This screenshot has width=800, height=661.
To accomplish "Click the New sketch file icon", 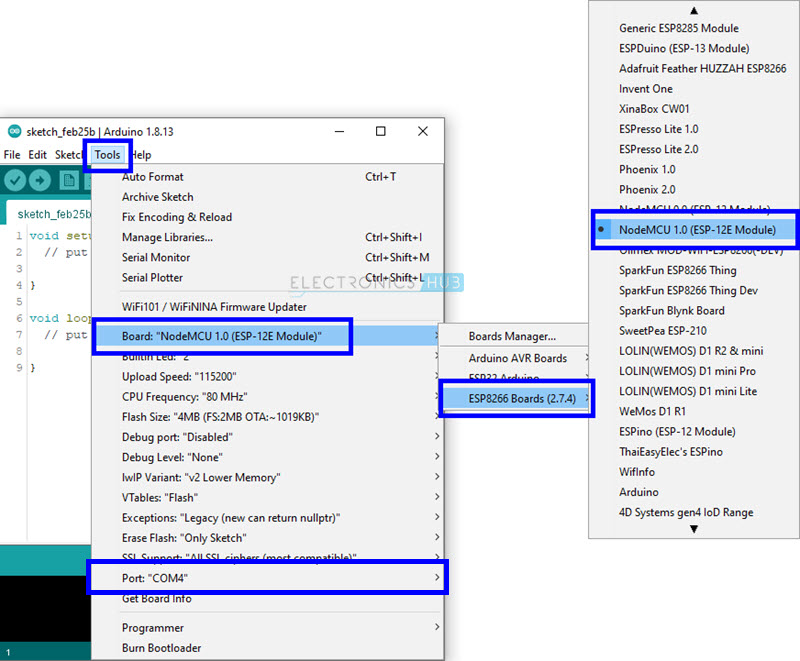I will [68, 180].
